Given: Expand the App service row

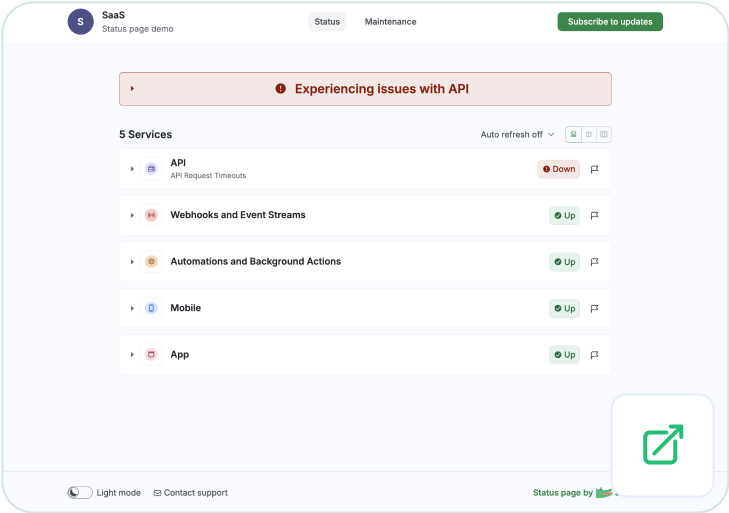Looking at the screenshot, I should 132,354.
